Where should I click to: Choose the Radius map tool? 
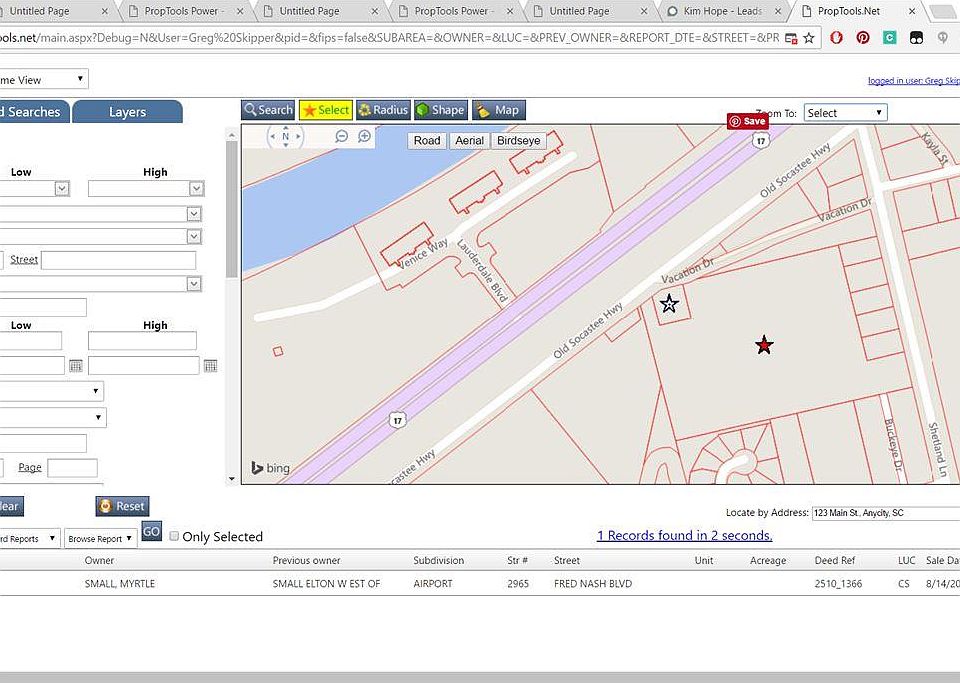(x=383, y=110)
